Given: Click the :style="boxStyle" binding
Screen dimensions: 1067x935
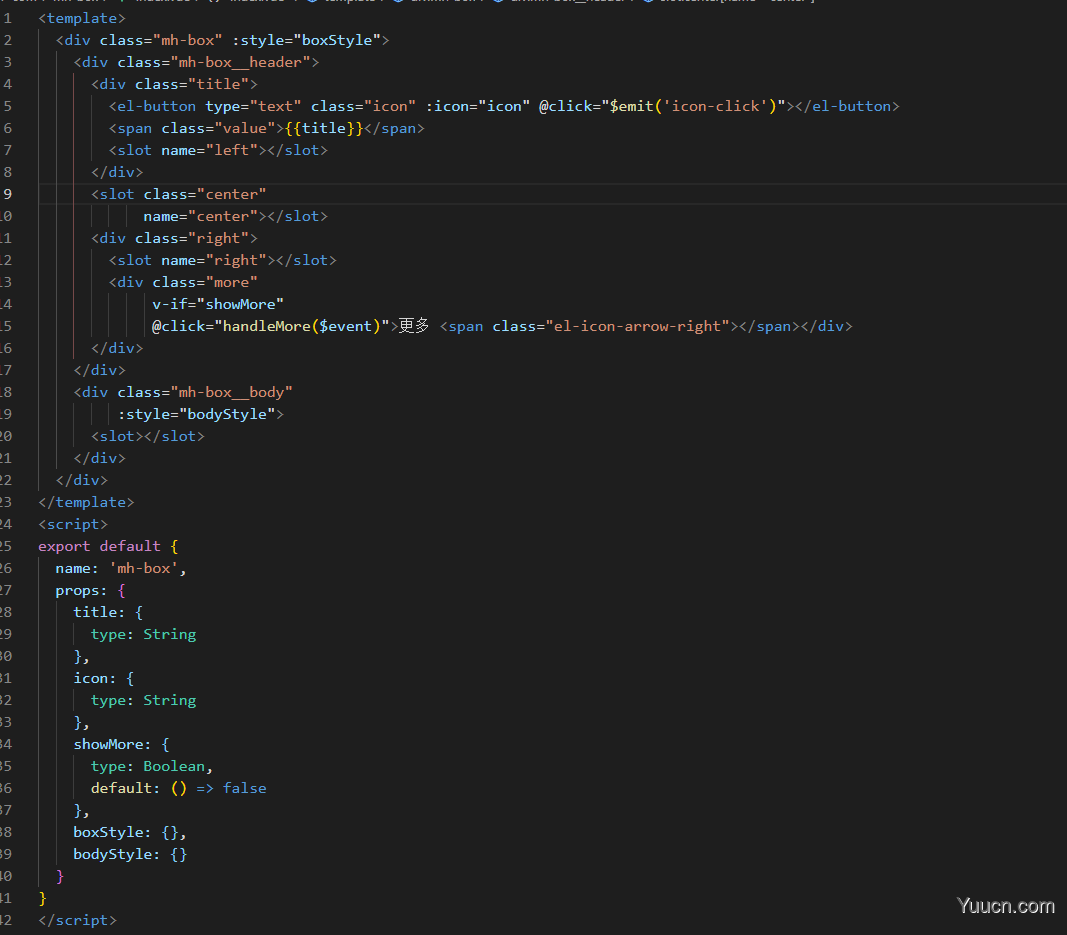Looking at the screenshot, I should coord(306,40).
